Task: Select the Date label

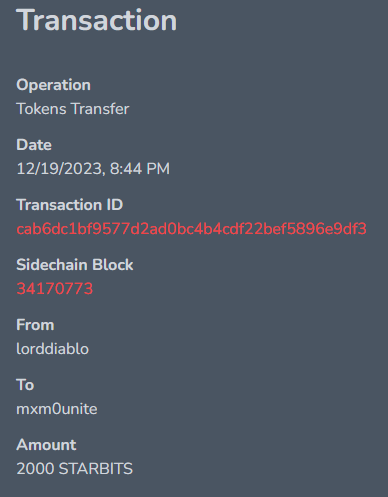Action: tap(34, 145)
